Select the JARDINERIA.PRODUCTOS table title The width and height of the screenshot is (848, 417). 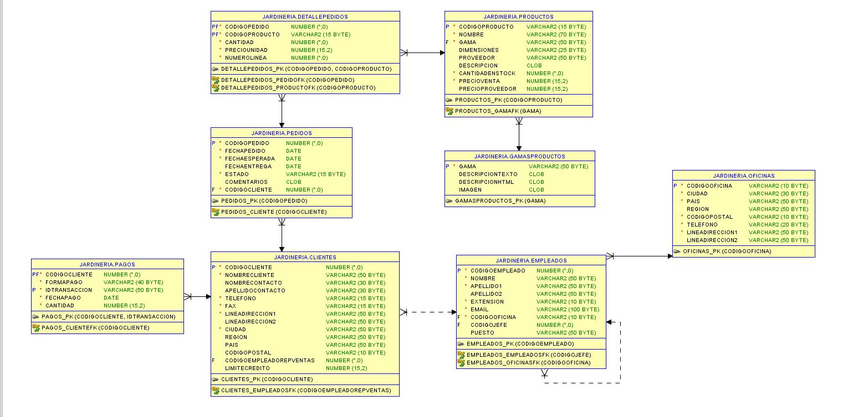518,17
